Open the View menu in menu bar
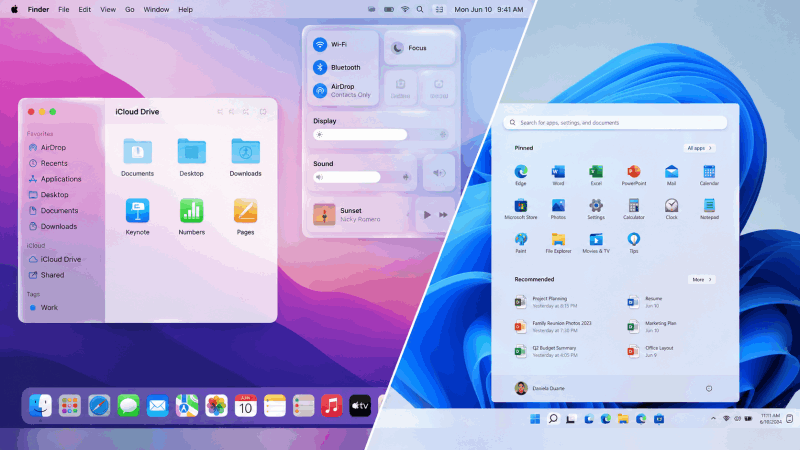Screen dimensions: 800x451 (x=108, y=9)
